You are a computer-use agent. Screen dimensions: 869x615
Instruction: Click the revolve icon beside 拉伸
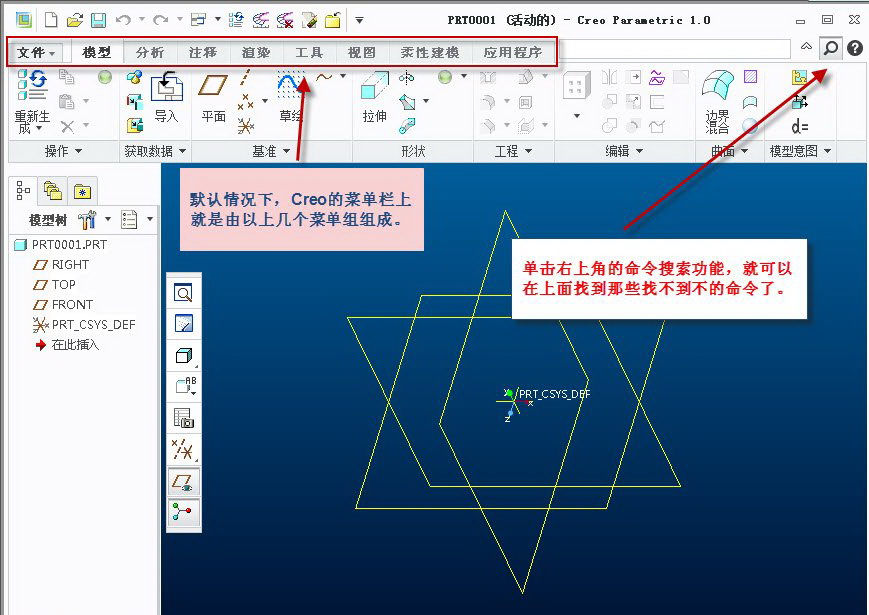tap(406, 78)
